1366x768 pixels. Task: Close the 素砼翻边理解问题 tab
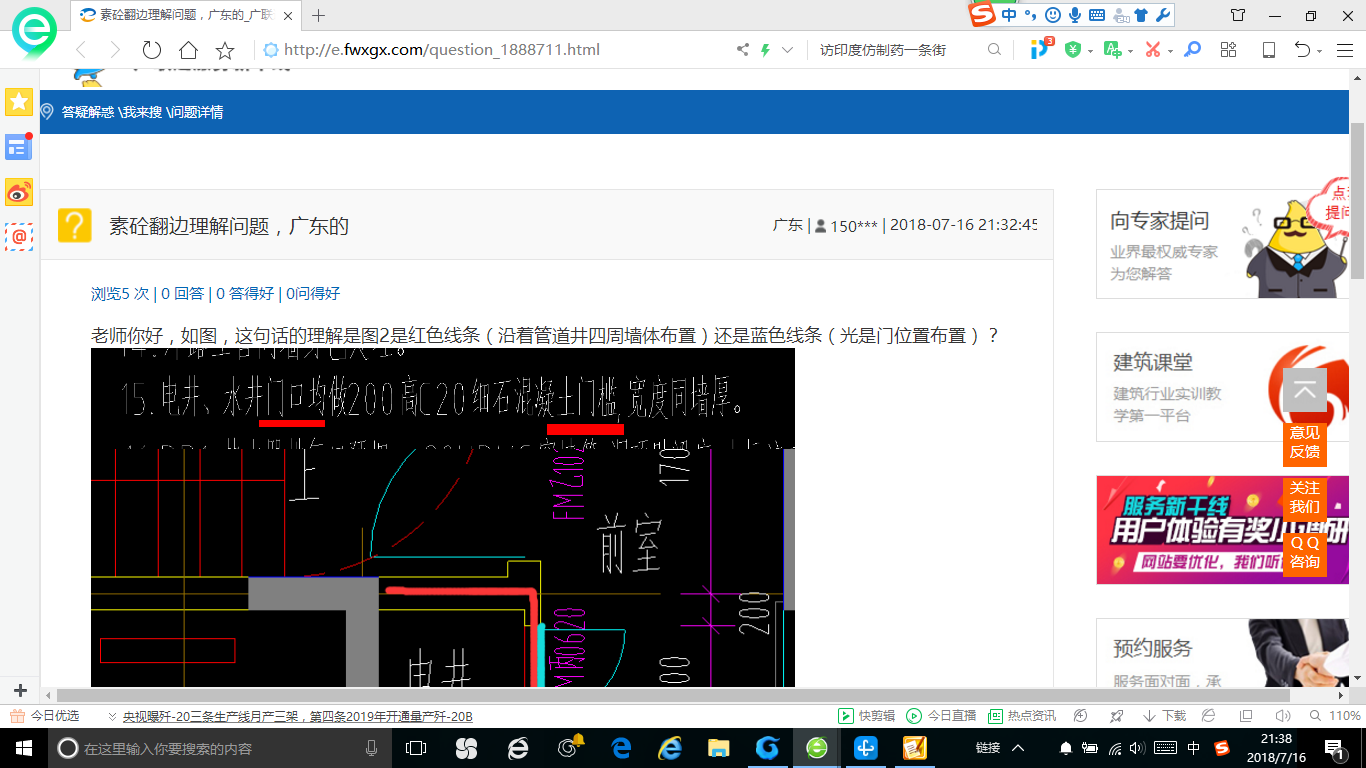pos(289,15)
